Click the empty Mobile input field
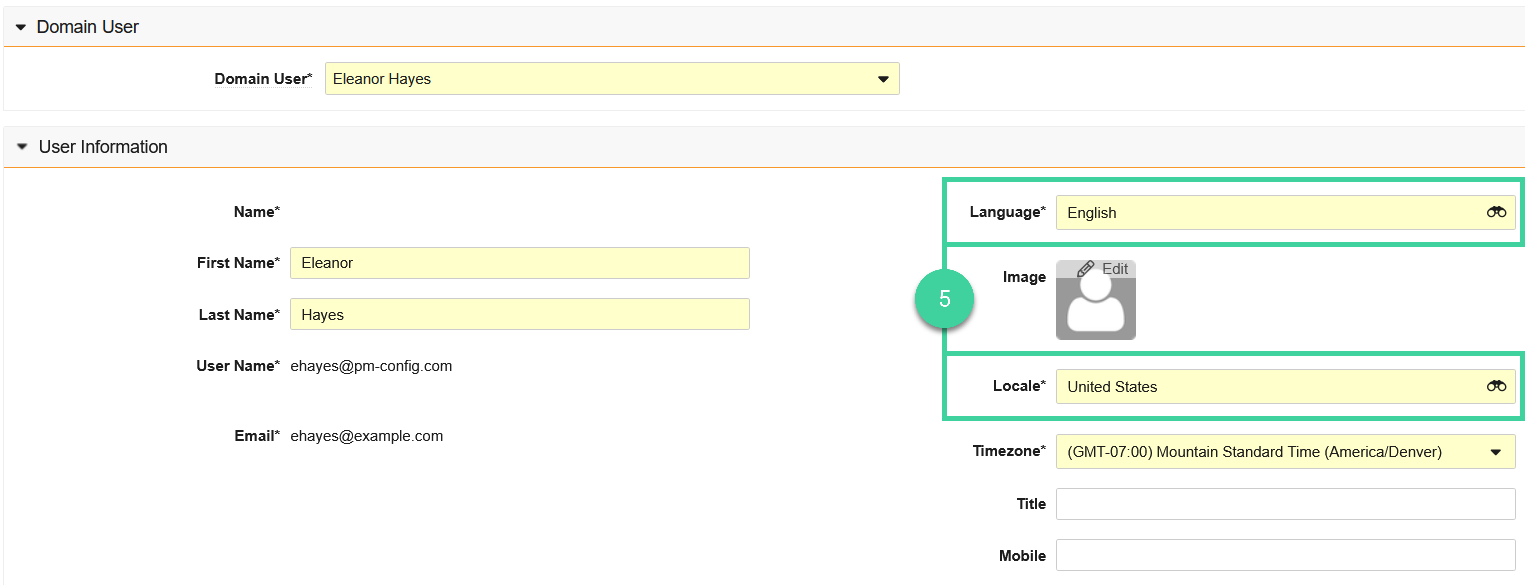The height and width of the screenshot is (585, 1525). coord(1285,555)
